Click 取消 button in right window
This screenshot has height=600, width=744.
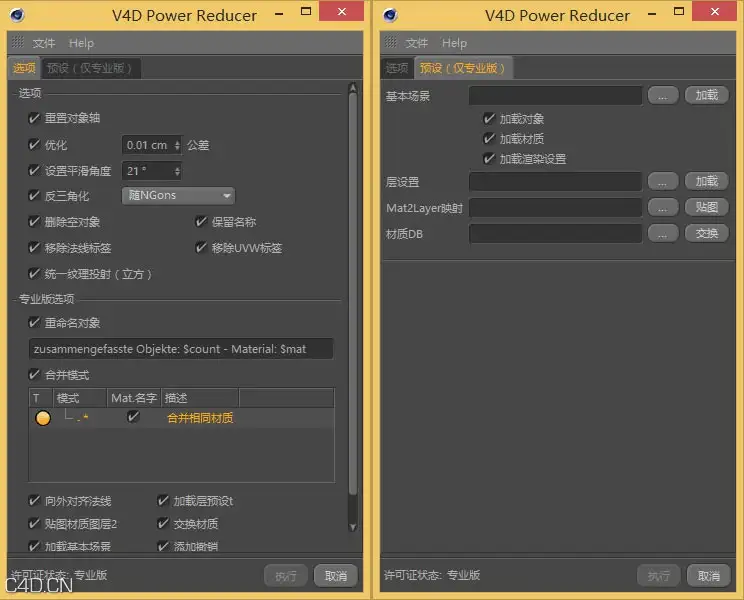click(708, 575)
